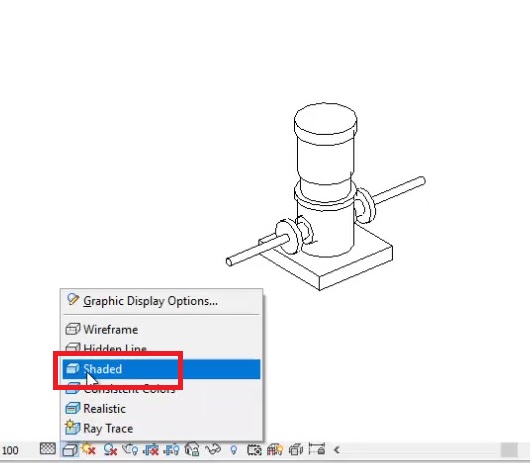Select the Wireframe visual style
The height and width of the screenshot is (463, 530).
coord(161,330)
